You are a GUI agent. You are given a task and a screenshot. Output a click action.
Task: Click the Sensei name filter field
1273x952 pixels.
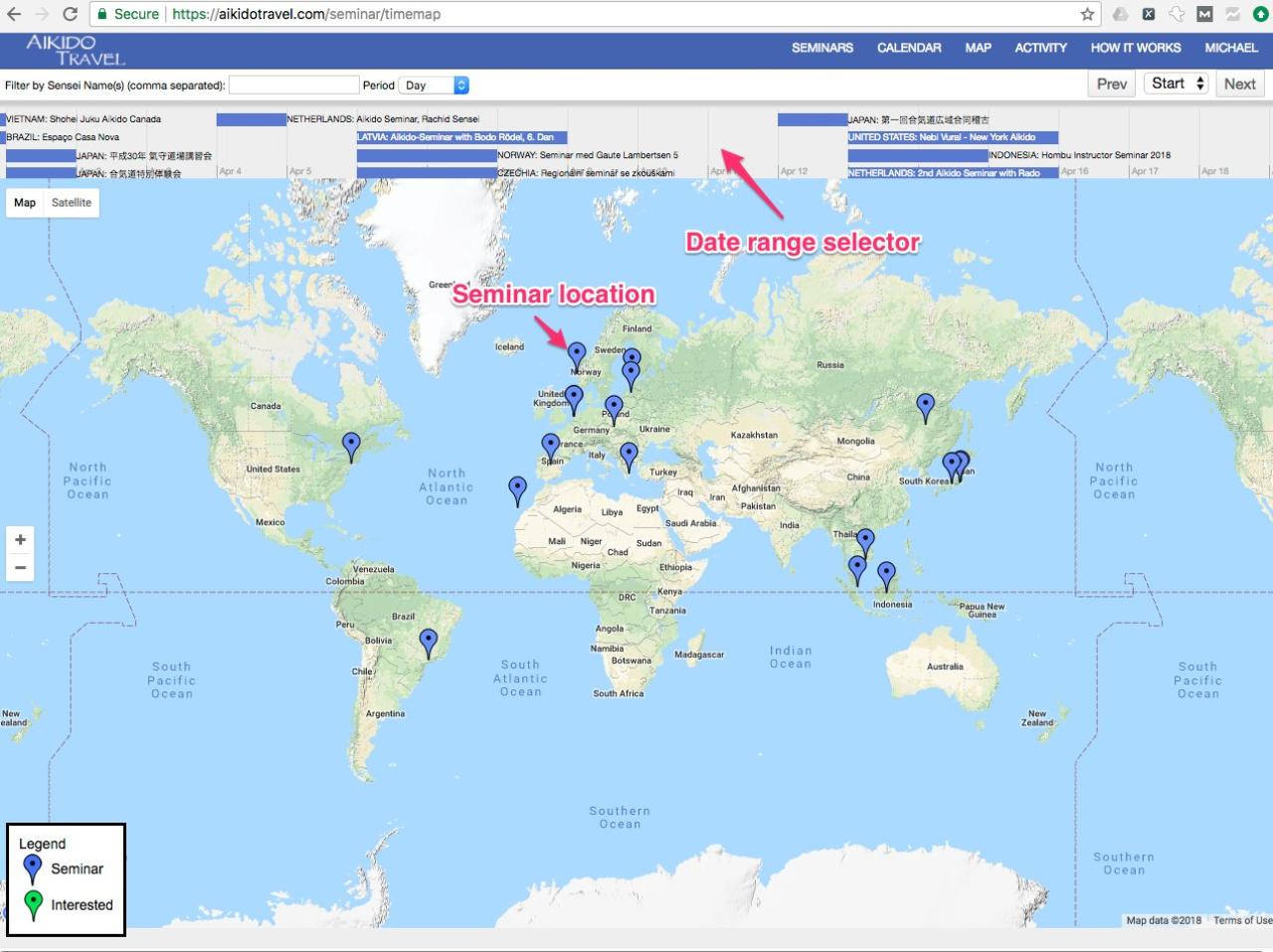pyautogui.click(x=293, y=86)
